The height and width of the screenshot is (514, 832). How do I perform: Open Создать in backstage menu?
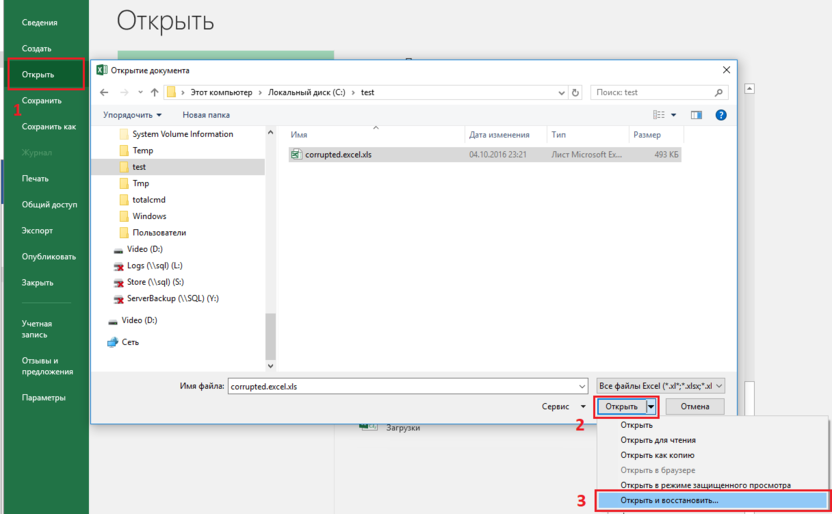click(x=37, y=48)
